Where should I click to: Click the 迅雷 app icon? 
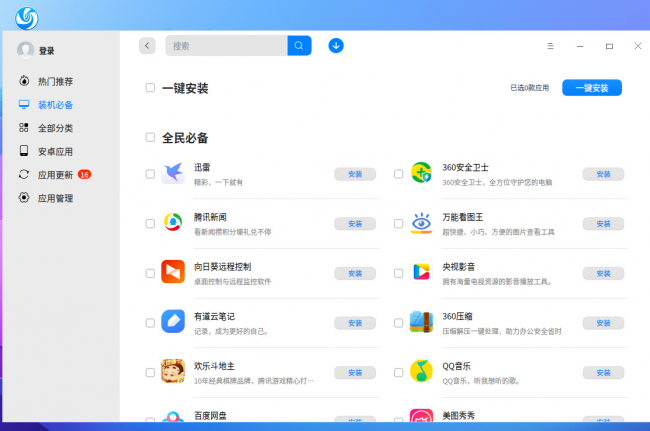pos(173,173)
